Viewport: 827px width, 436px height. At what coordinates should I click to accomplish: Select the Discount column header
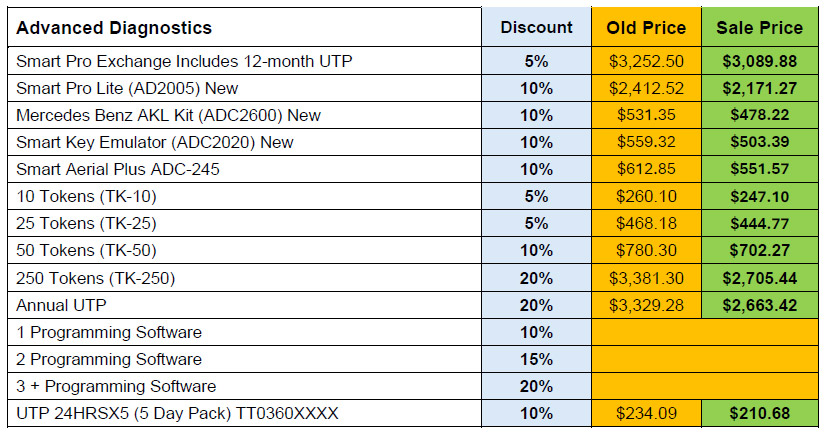point(536,27)
